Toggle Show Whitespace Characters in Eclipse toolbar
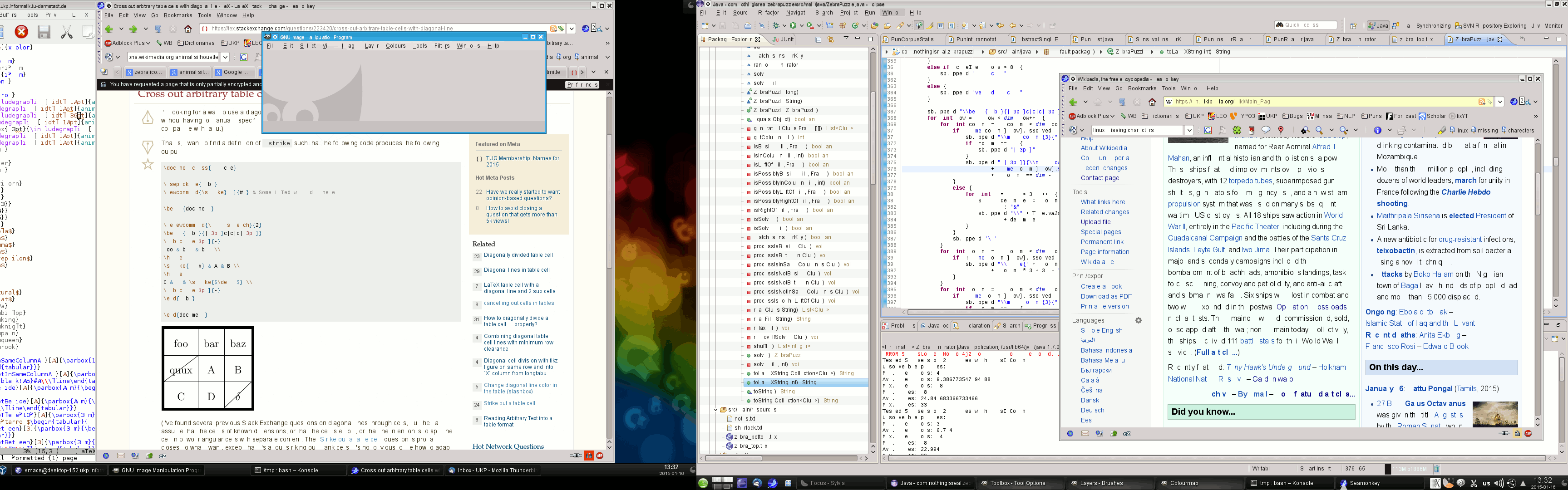This screenshot has height=490, width=1568. click(952, 25)
